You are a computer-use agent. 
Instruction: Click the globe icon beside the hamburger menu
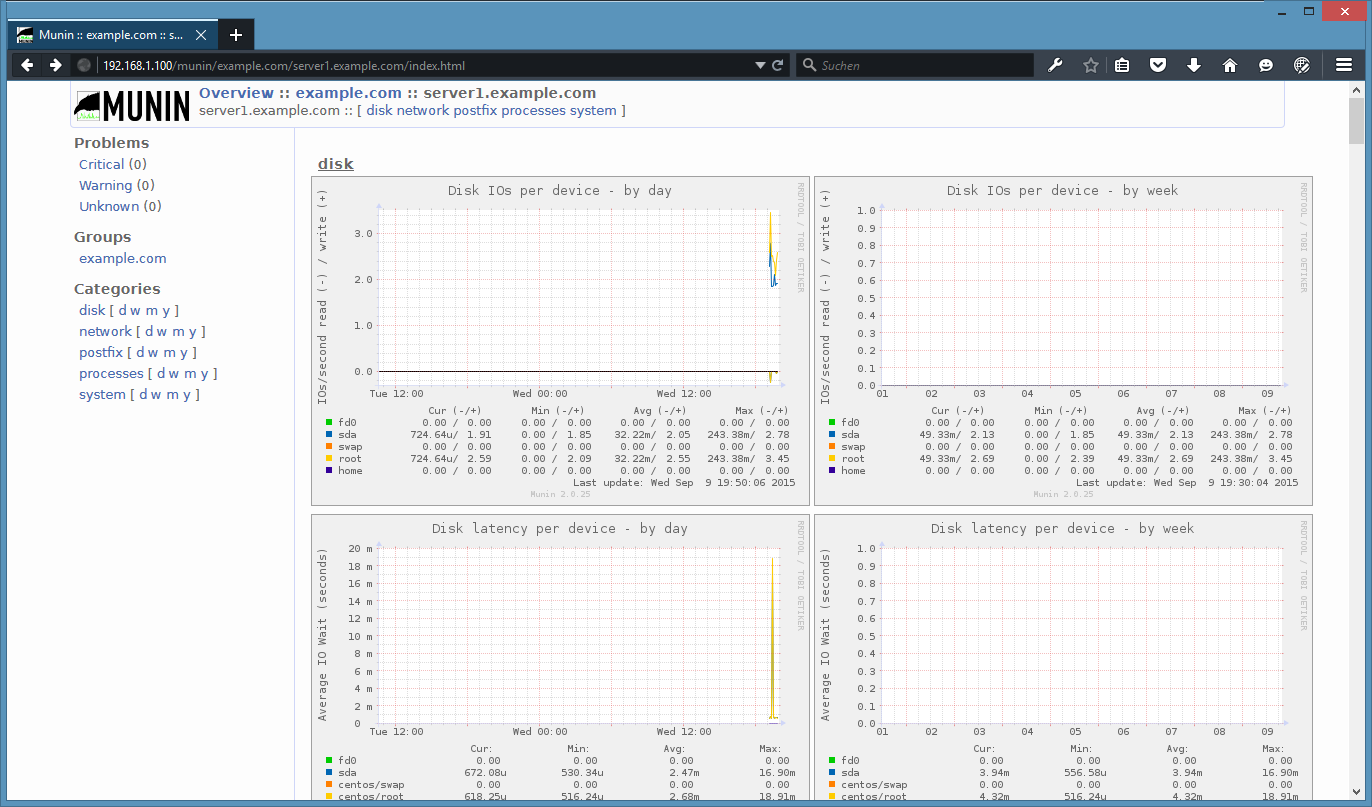tap(1302, 65)
